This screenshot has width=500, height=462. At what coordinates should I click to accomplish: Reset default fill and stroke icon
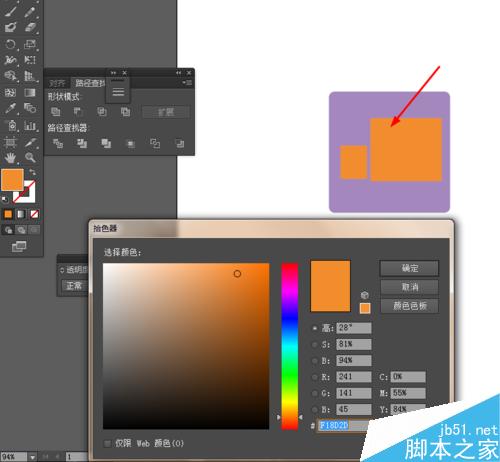[5, 200]
